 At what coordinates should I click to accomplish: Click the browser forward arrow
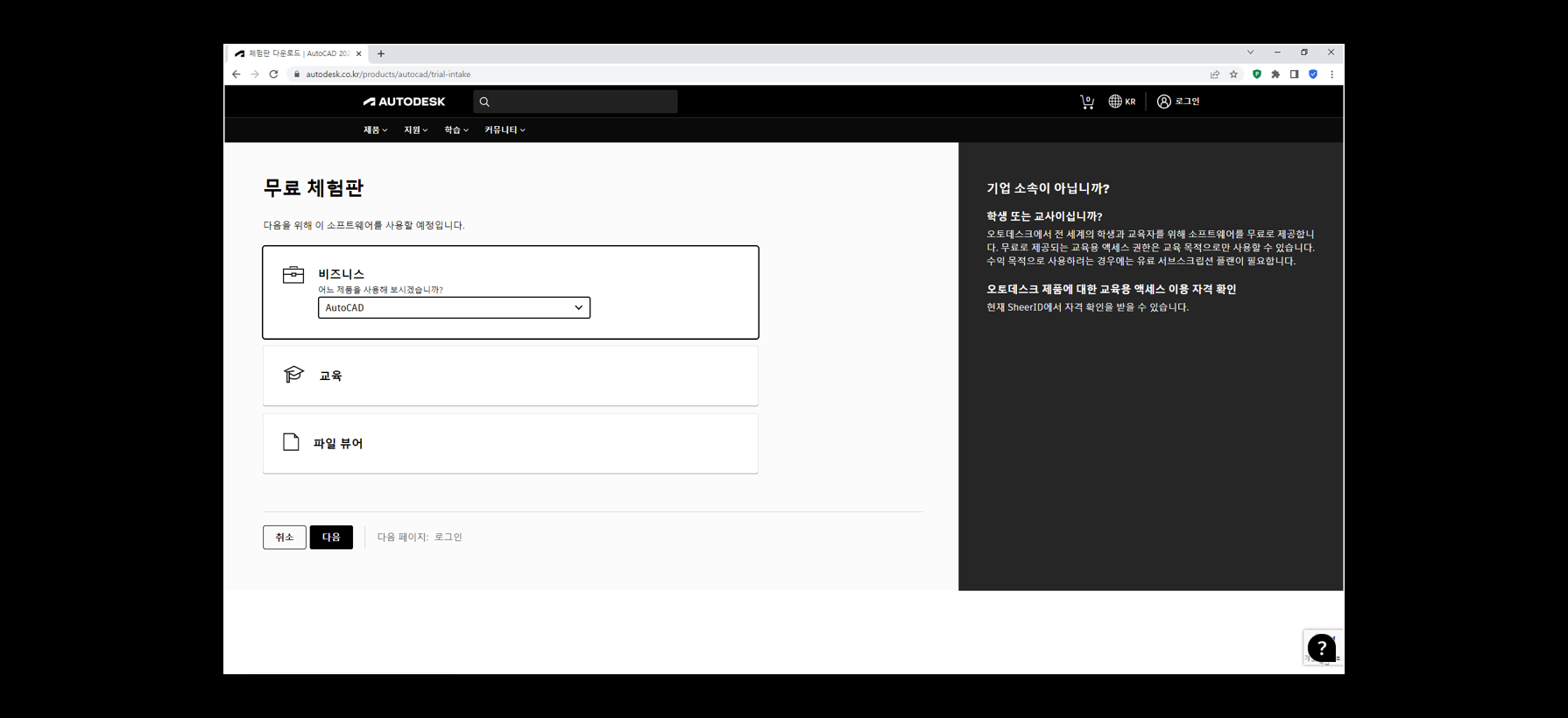tap(255, 74)
